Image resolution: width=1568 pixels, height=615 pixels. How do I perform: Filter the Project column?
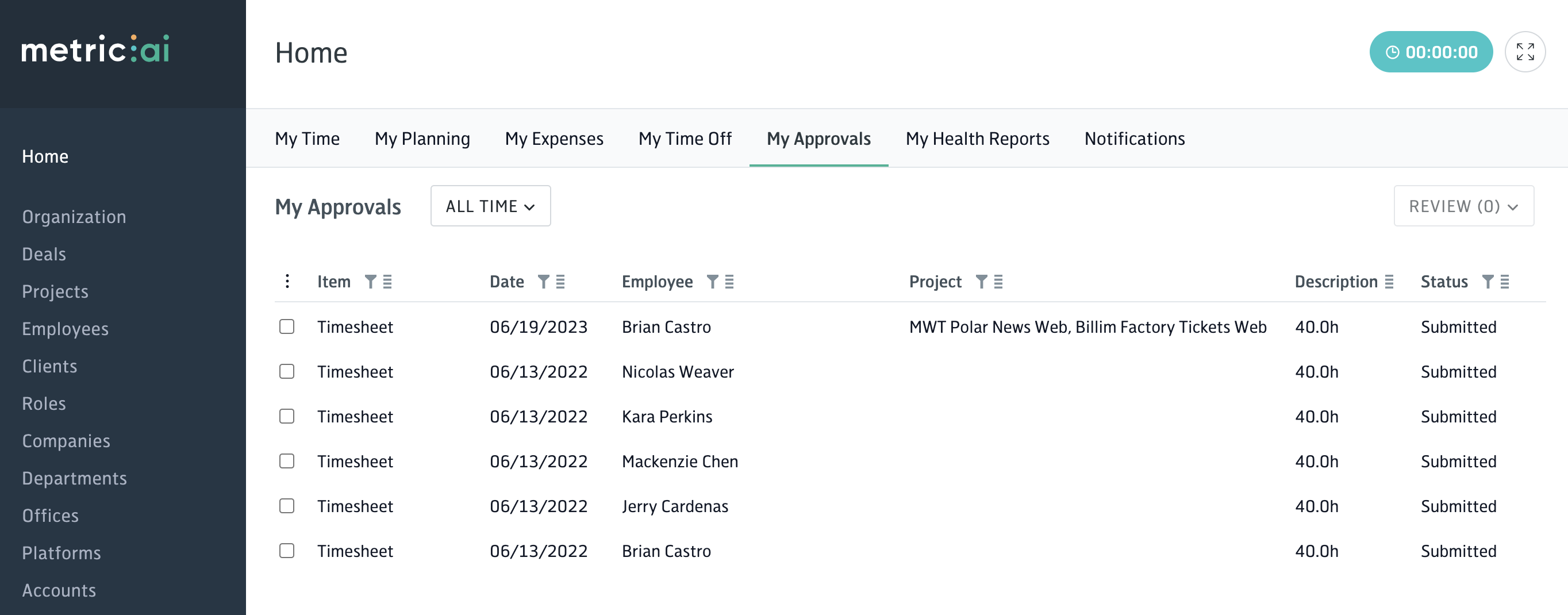click(x=981, y=281)
